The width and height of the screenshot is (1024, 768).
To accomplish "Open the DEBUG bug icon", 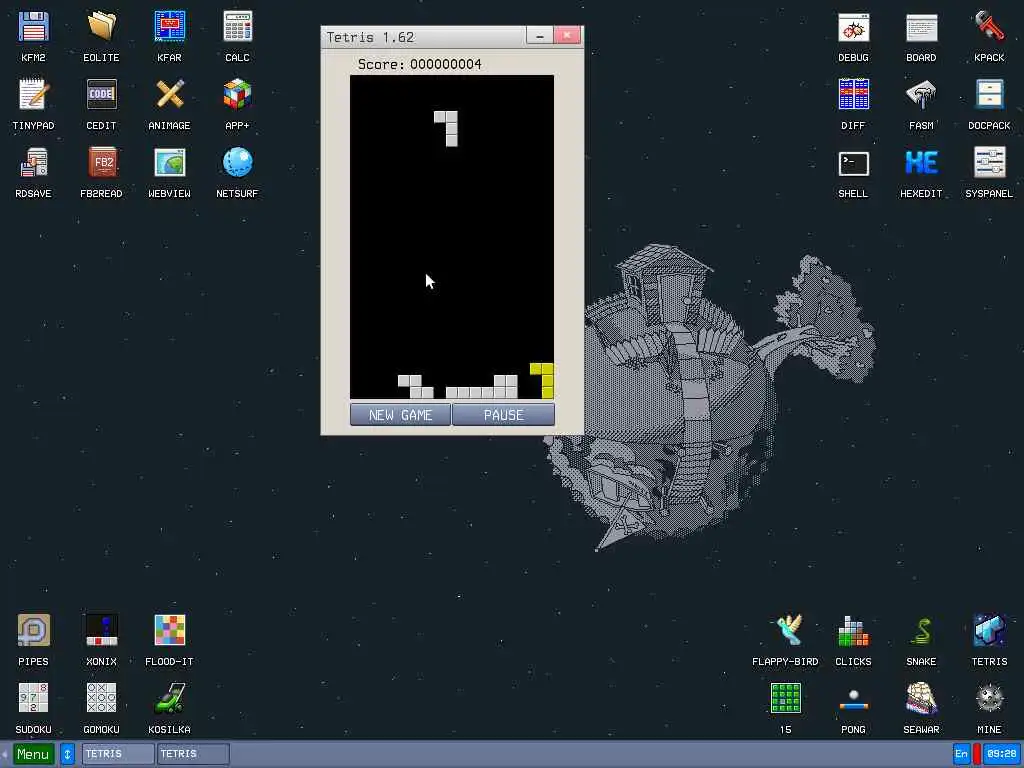I will (x=854, y=27).
